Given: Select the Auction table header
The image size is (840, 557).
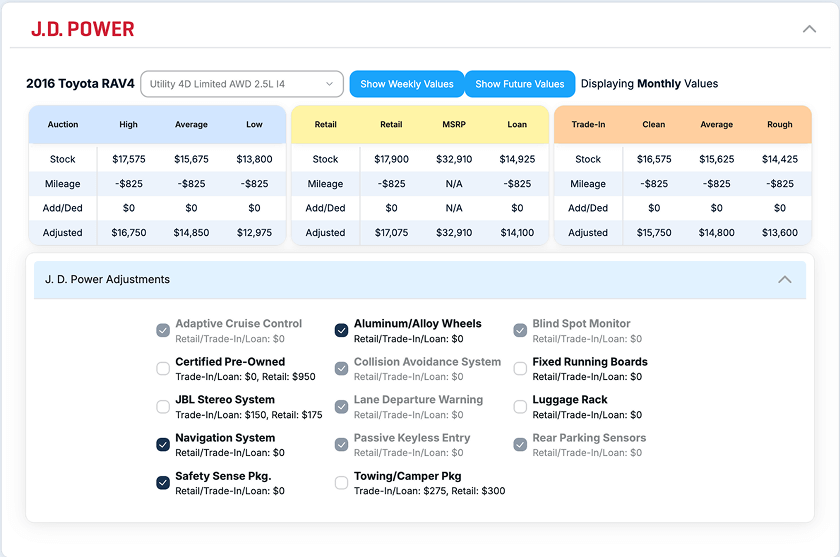Looking at the screenshot, I should tap(63, 124).
